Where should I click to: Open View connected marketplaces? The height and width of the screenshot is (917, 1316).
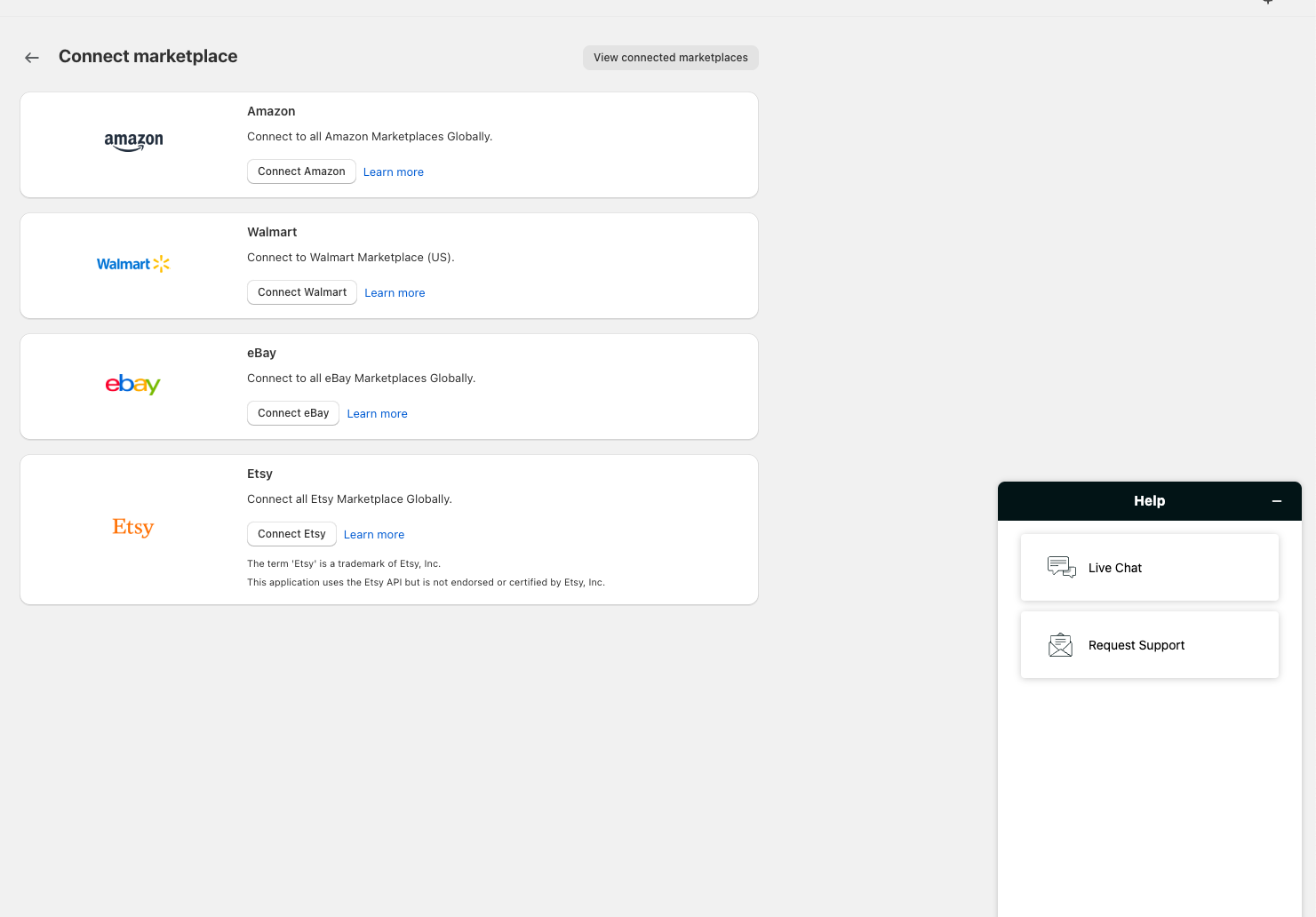click(670, 58)
